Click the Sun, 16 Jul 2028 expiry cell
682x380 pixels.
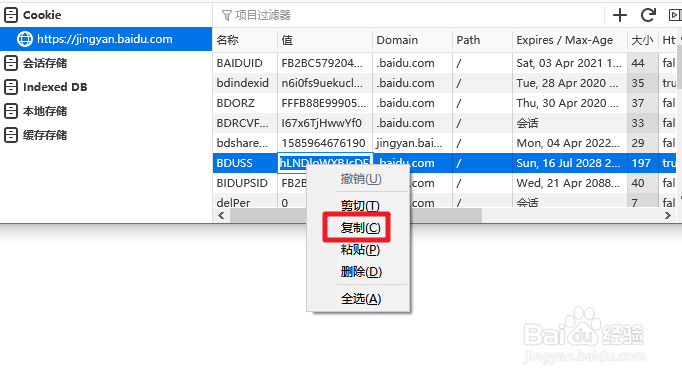tap(570, 163)
